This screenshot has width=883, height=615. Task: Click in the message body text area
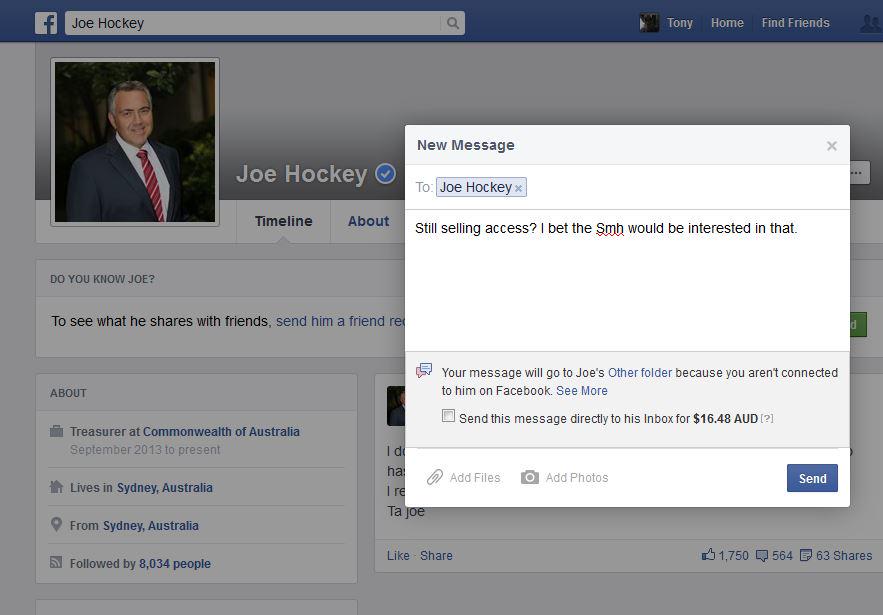[x=627, y=280]
